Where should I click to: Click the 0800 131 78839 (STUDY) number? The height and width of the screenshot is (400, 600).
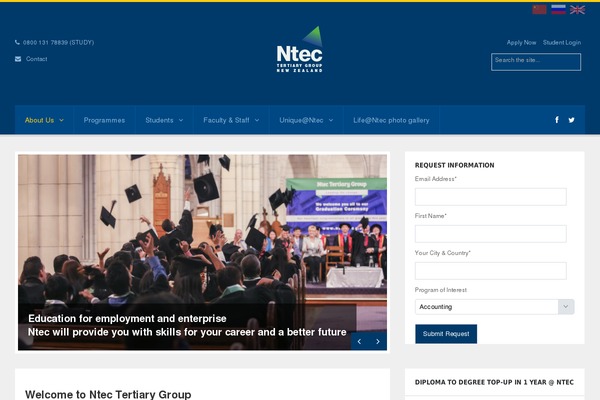tap(58, 42)
